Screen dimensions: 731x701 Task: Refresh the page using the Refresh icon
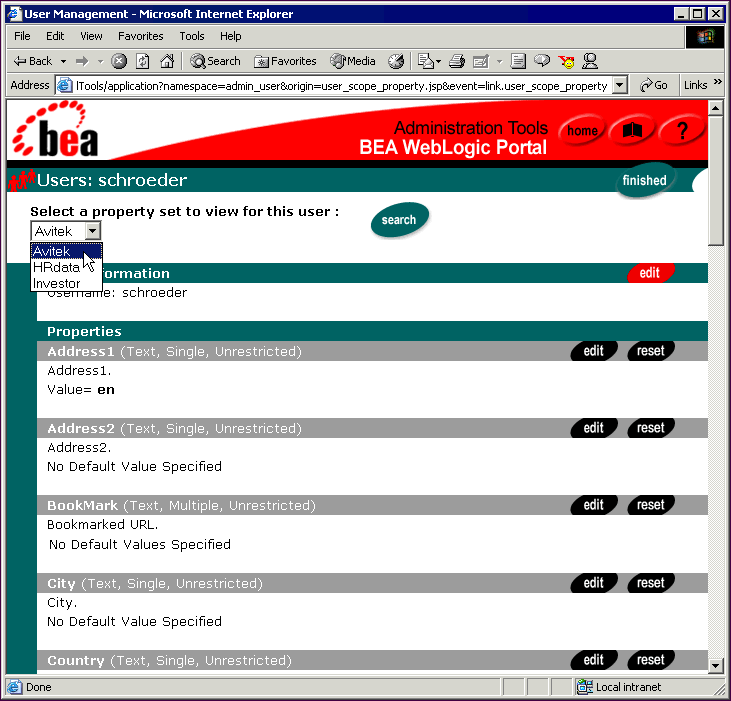pyautogui.click(x=143, y=61)
